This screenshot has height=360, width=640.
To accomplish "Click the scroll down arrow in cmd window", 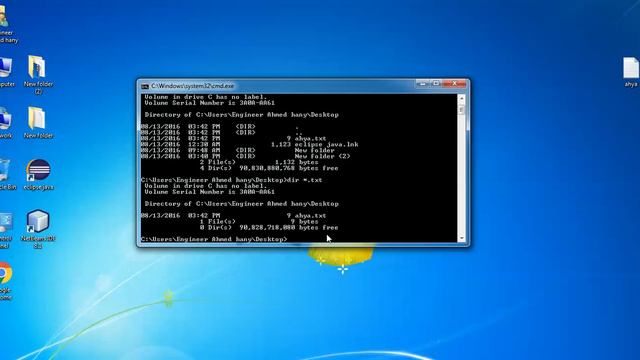I will pyautogui.click(x=462, y=238).
